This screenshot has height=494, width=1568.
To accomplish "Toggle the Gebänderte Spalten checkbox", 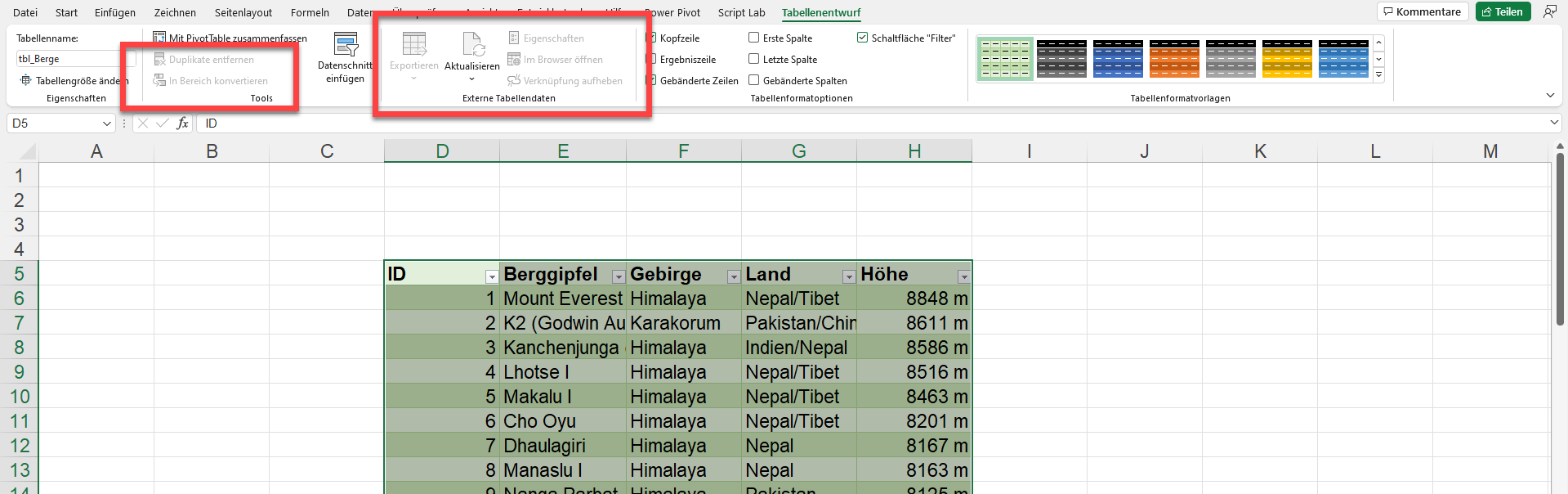I will pos(753,80).
